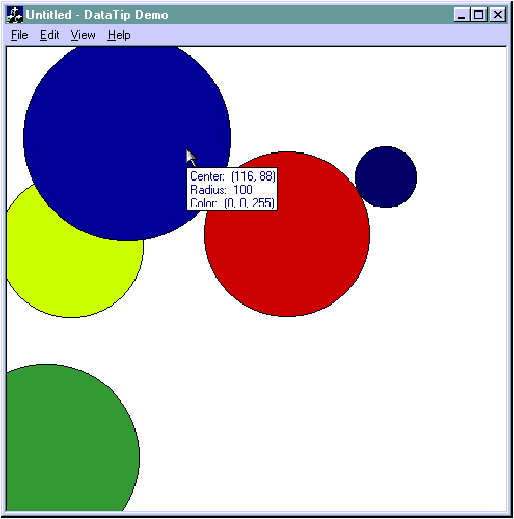The image size is (514, 519).
Task: Open the Edit menu
Action: point(50,35)
